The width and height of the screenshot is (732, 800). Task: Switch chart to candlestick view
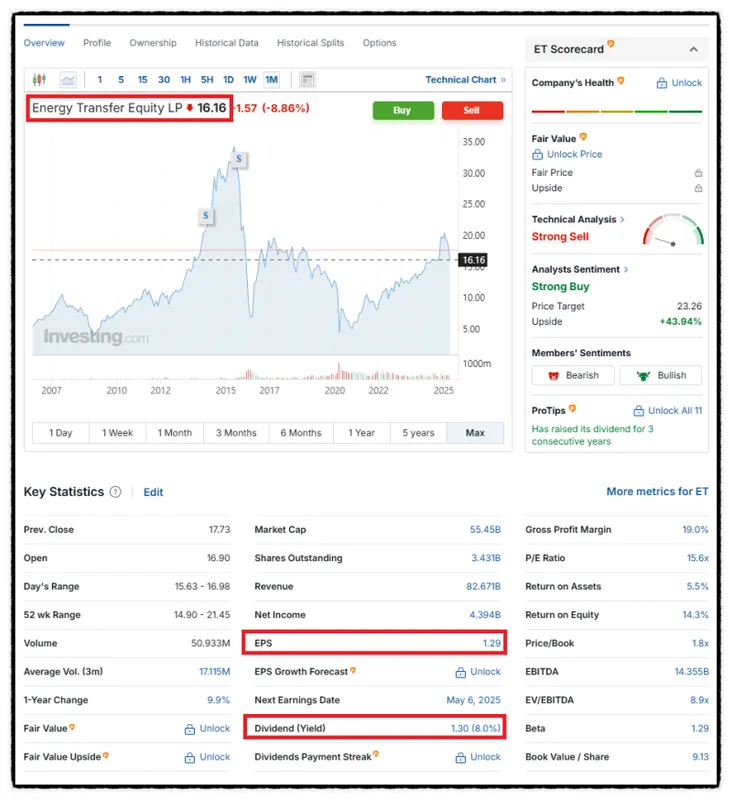pyautogui.click(x=40, y=80)
